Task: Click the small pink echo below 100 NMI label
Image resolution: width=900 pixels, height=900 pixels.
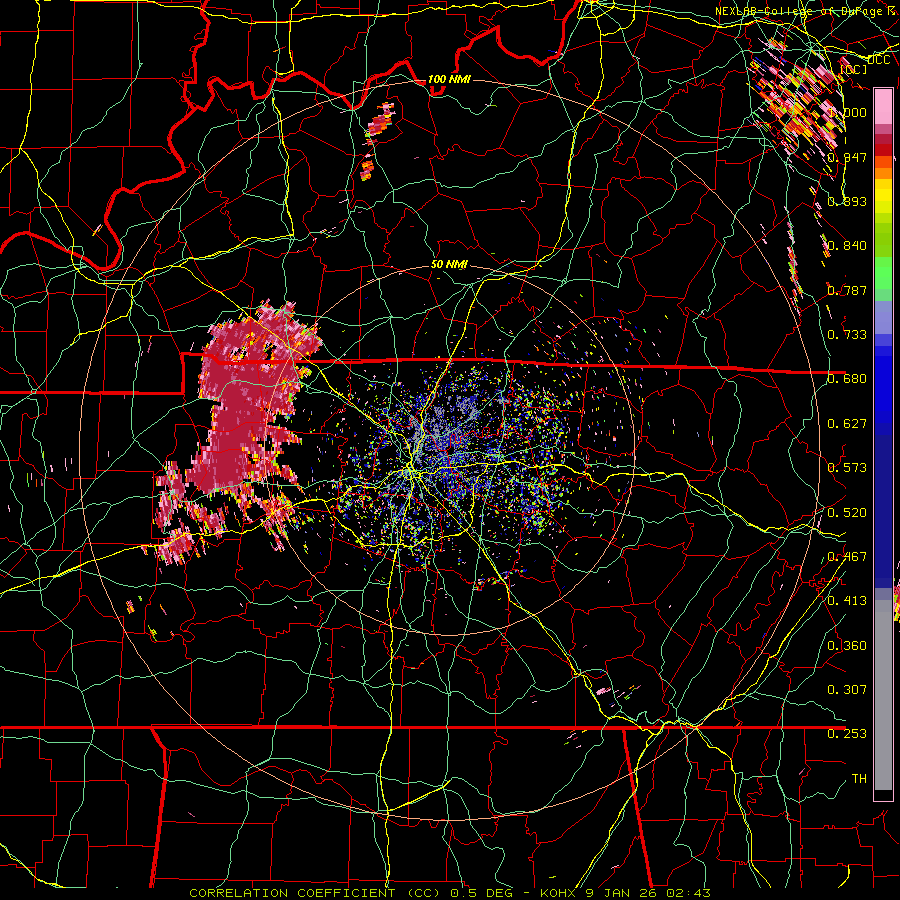Action: 381,119
